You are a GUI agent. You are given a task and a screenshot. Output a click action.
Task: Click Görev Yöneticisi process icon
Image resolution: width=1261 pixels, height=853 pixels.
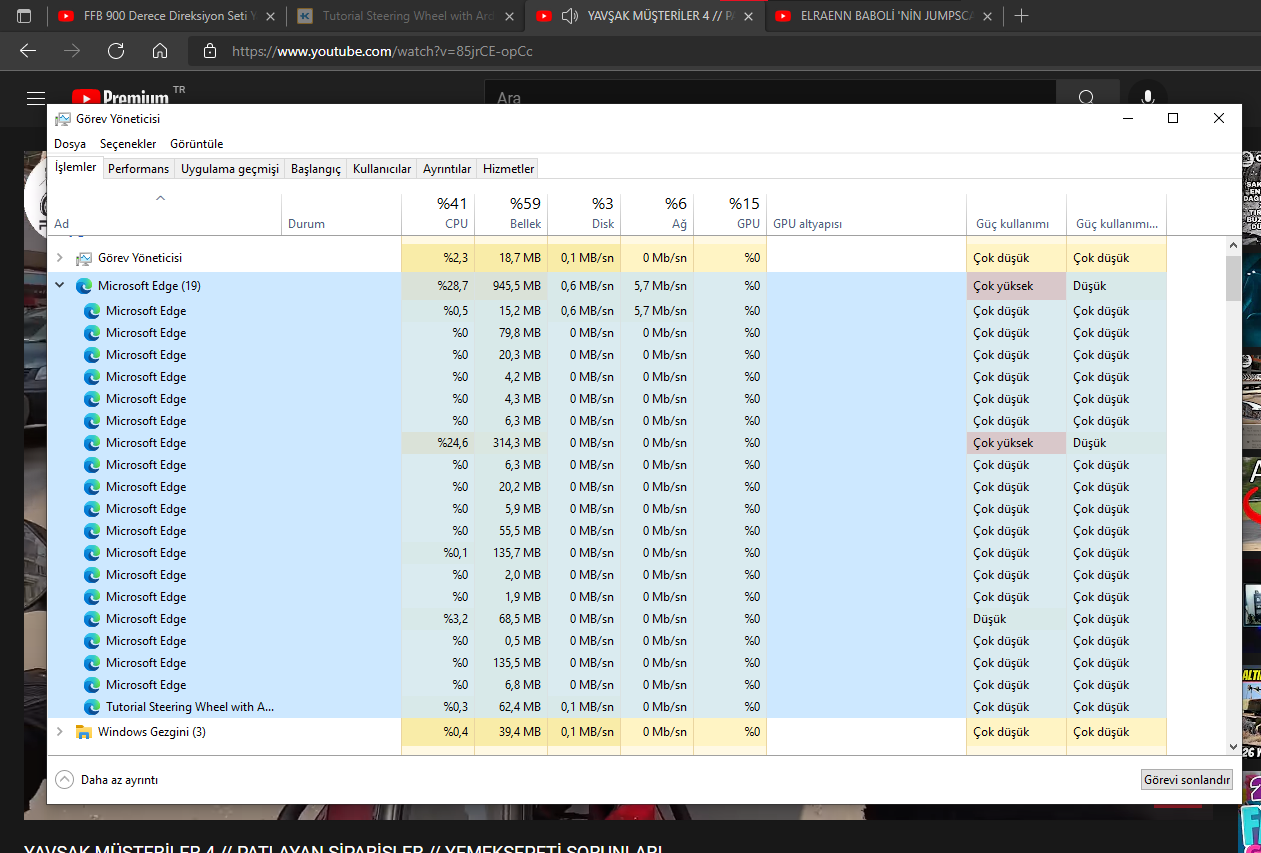pyautogui.click(x=84, y=258)
